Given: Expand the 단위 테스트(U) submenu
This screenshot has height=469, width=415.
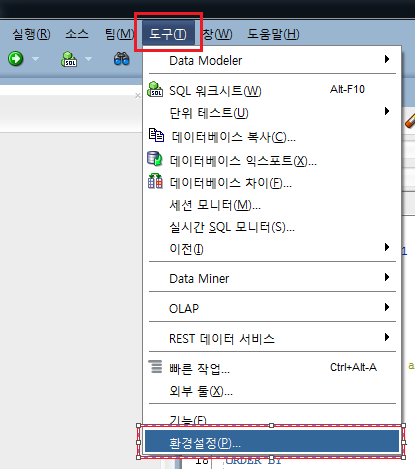Looking at the screenshot, I should [x=272, y=113].
